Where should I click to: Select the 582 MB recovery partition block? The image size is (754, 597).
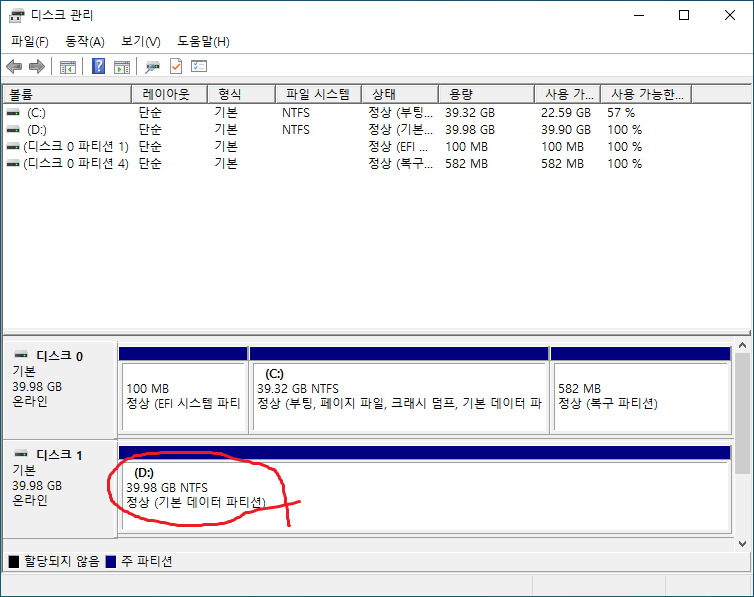click(x=641, y=390)
